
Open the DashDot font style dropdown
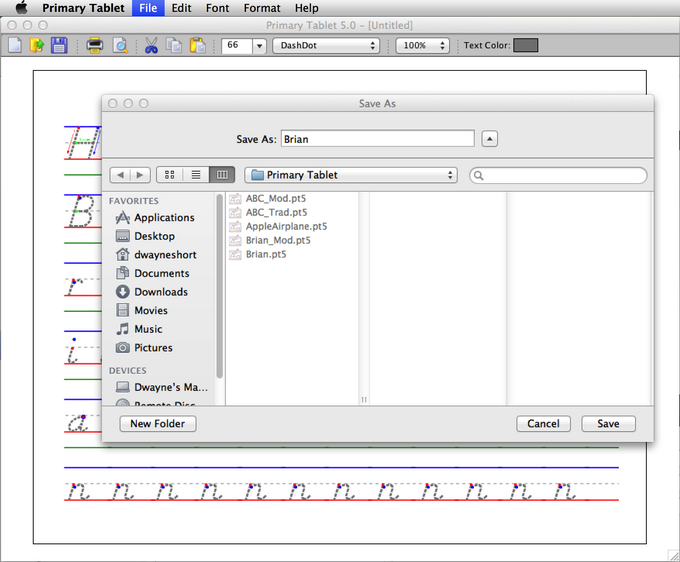[326, 45]
